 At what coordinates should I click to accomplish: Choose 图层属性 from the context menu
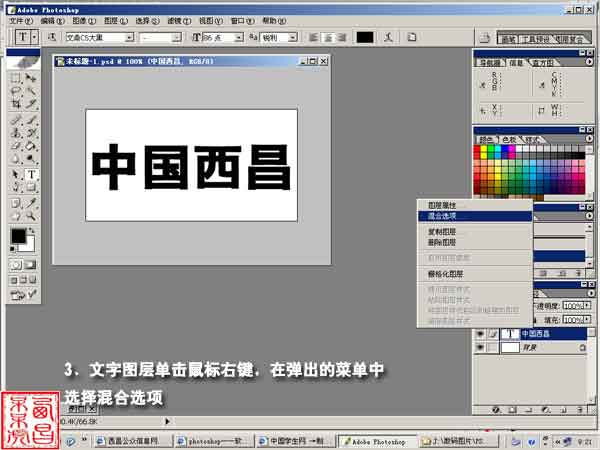474,205
